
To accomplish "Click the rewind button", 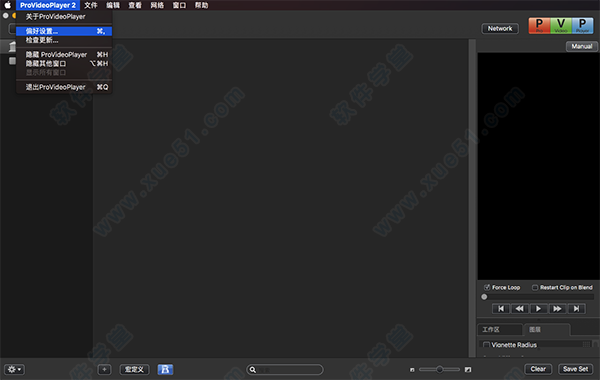I will click(520, 309).
